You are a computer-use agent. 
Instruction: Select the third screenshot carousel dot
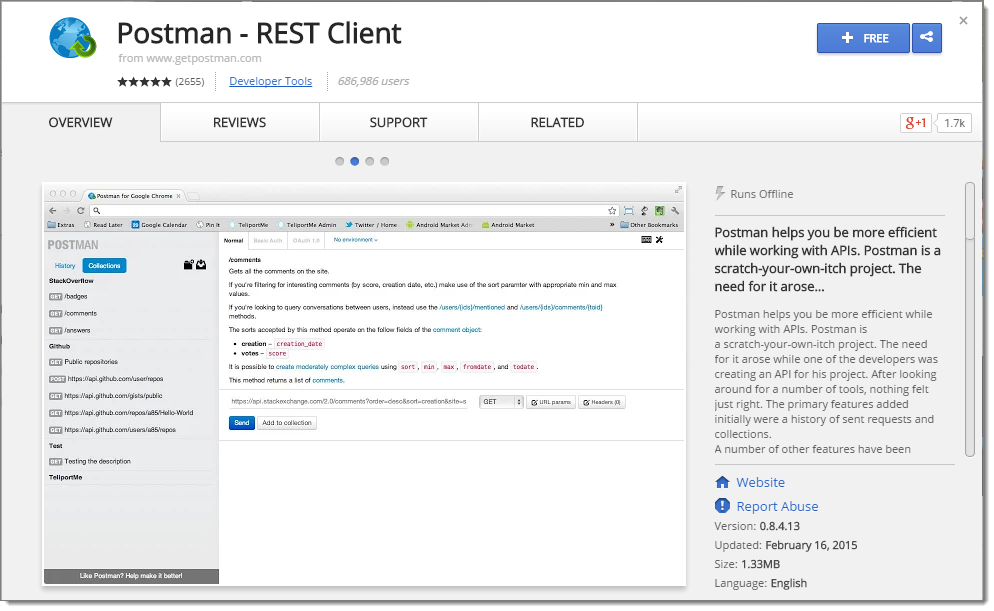pos(370,162)
